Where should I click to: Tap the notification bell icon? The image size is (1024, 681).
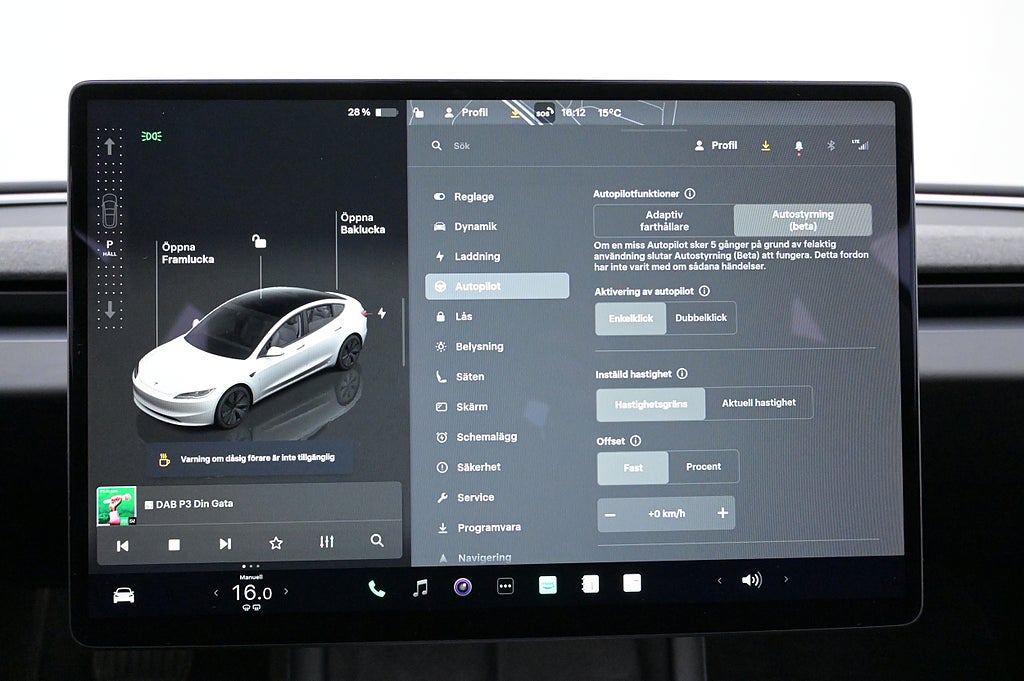point(798,146)
